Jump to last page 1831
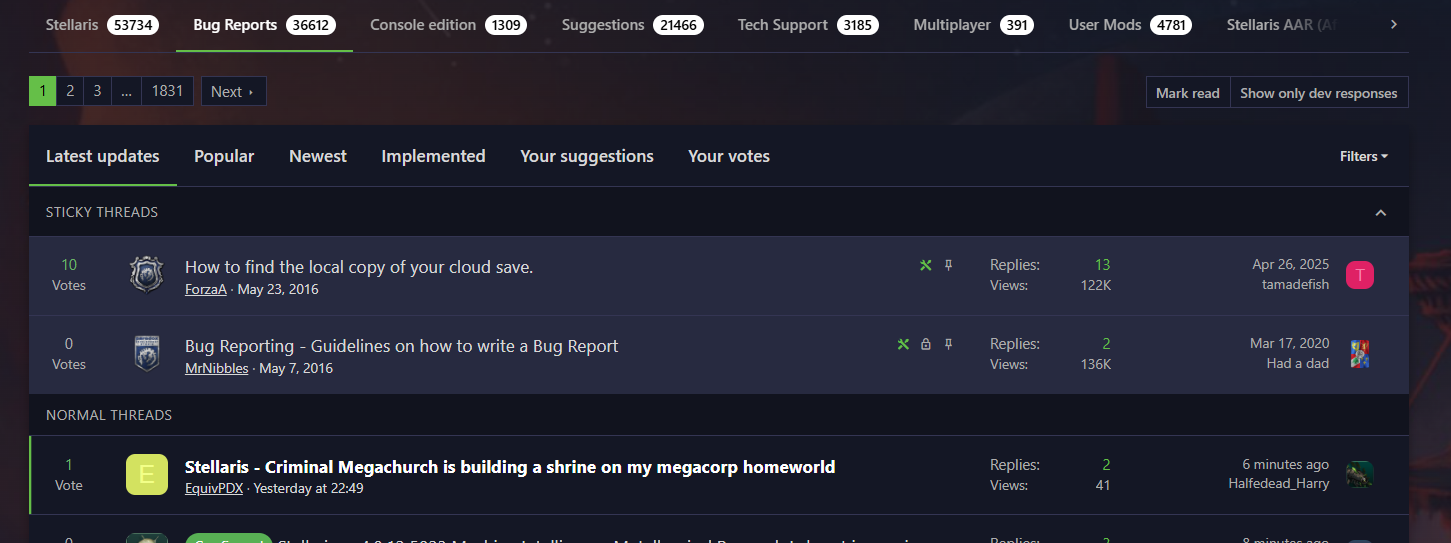 coord(167,91)
